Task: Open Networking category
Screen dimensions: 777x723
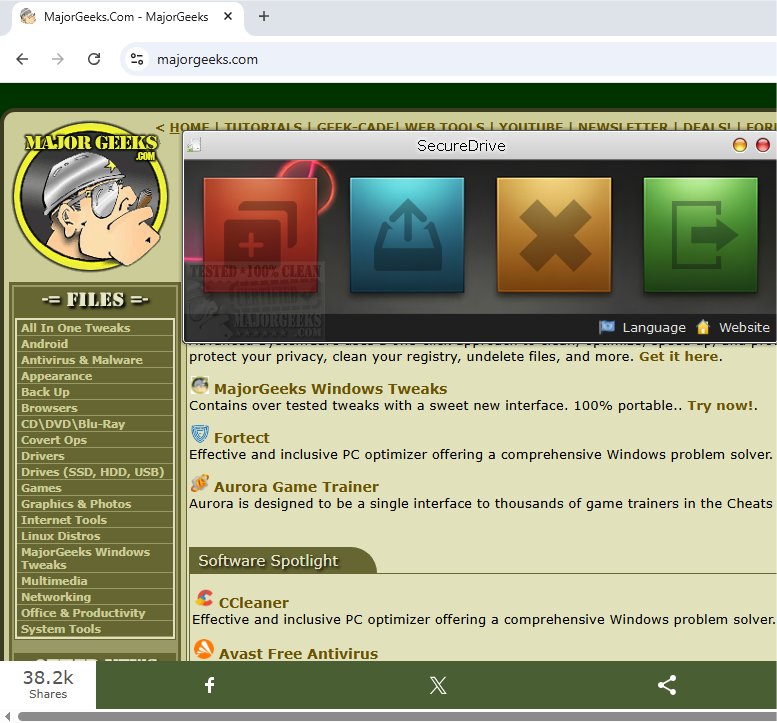Action: (94, 597)
